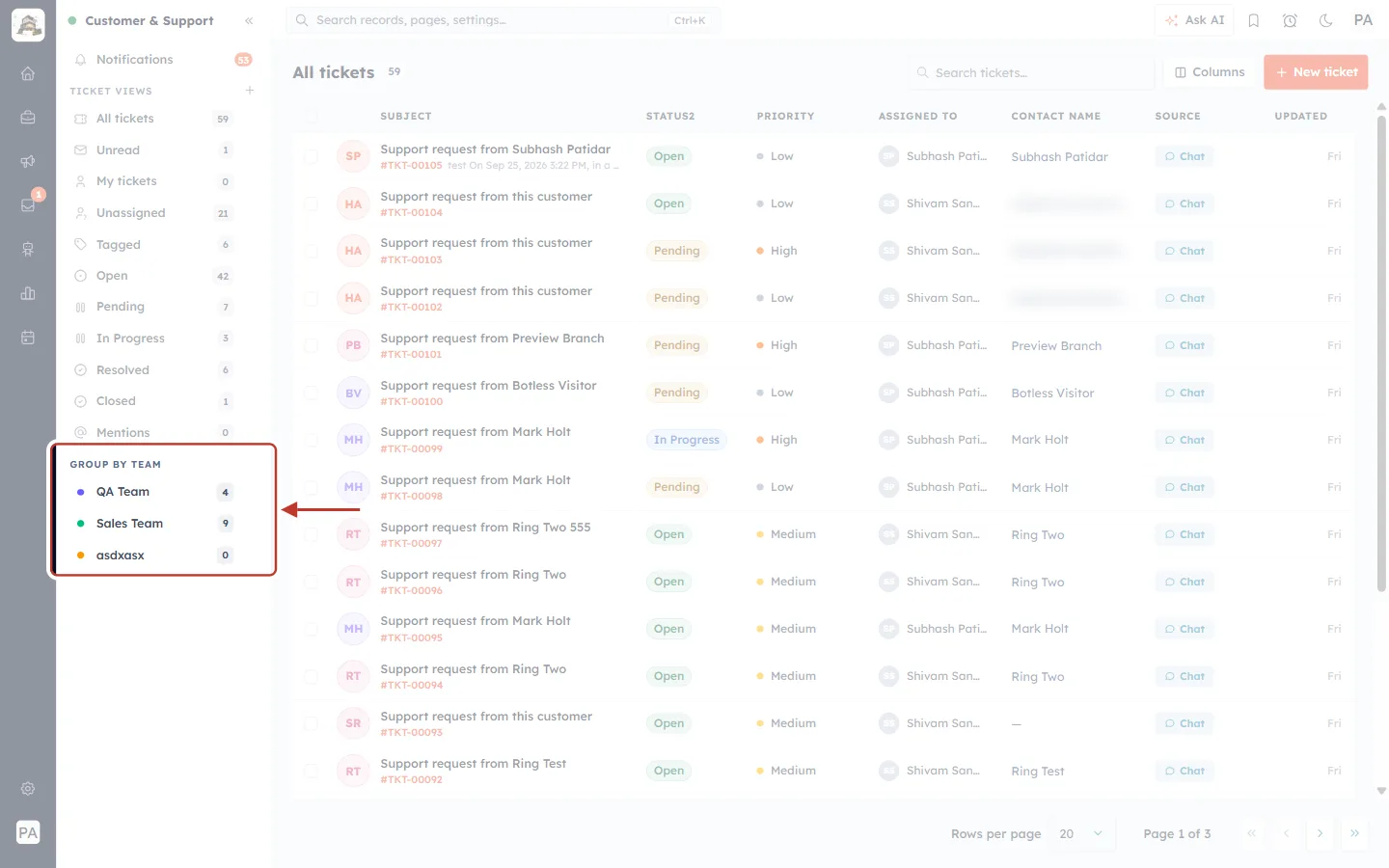
Task: Focus the Search tickets field
Action: point(1030,72)
